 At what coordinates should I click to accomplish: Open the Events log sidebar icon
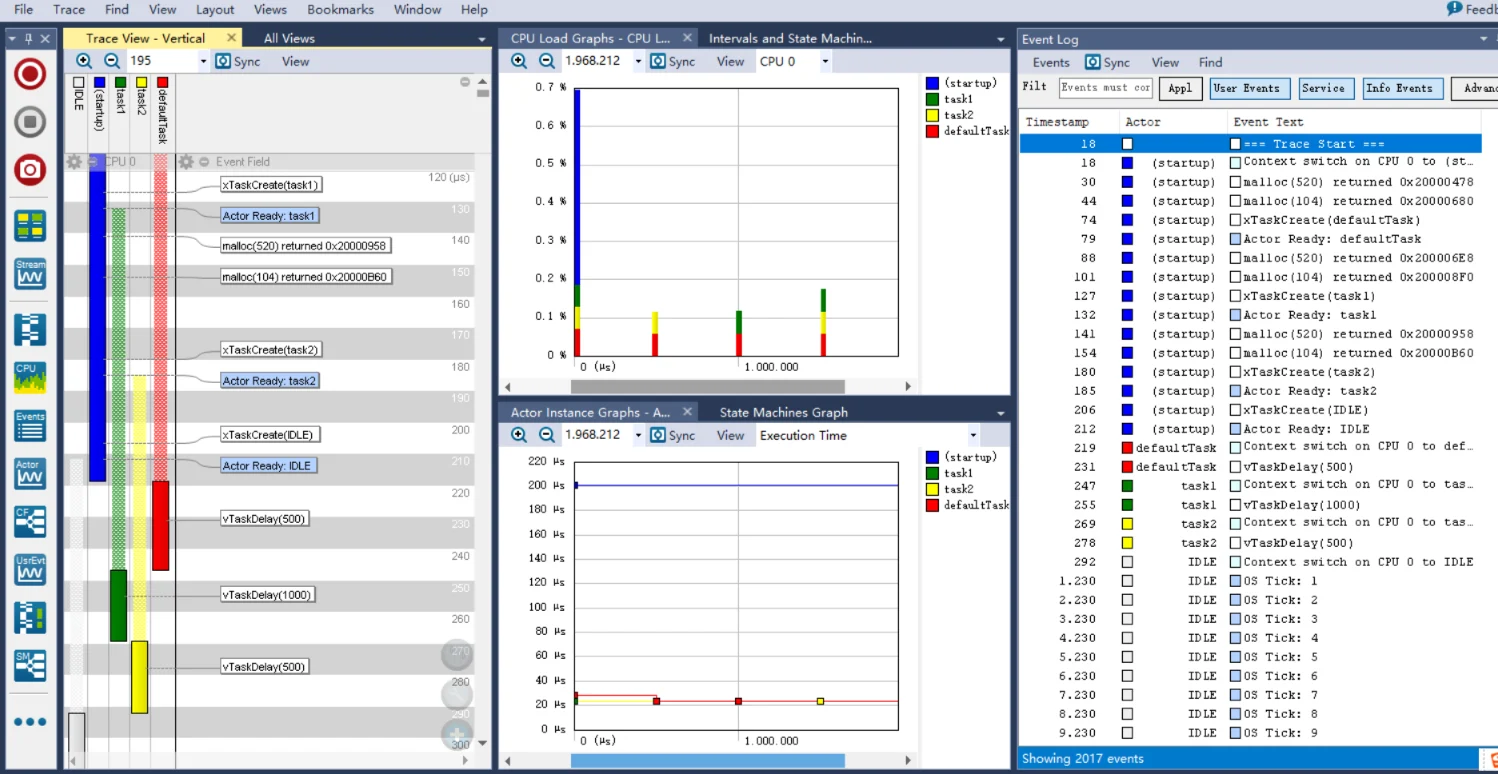(30, 424)
